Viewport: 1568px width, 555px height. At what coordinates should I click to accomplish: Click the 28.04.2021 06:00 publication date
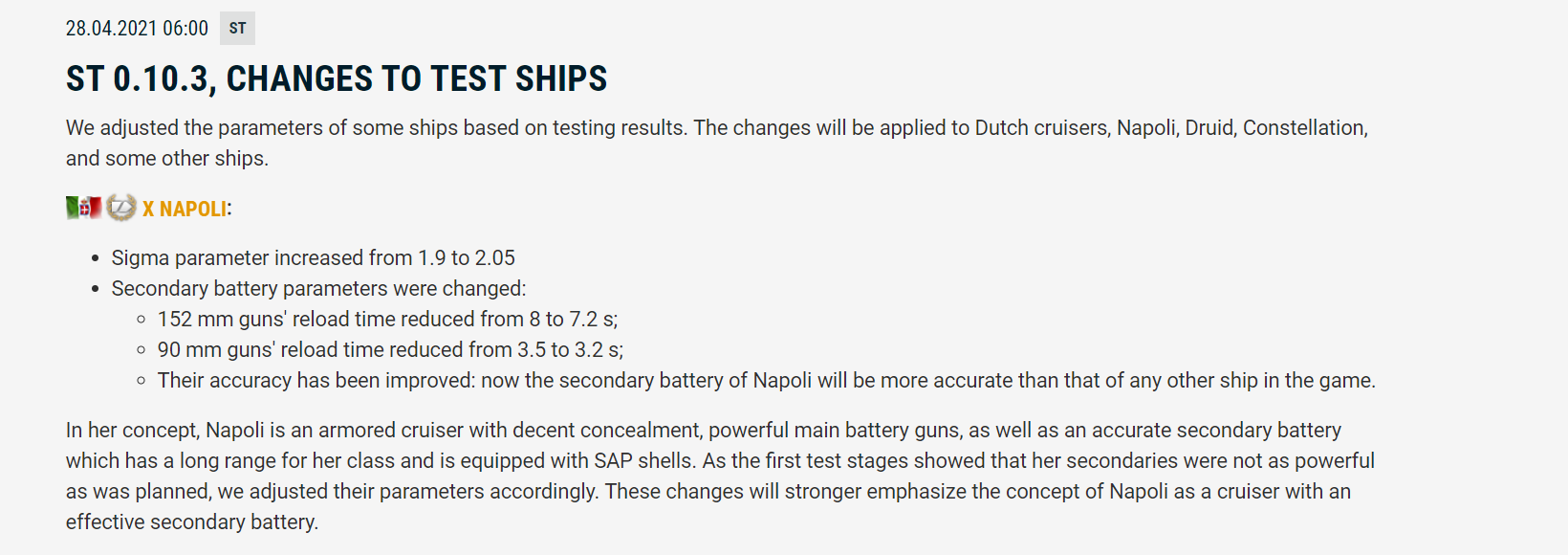click(x=137, y=29)
